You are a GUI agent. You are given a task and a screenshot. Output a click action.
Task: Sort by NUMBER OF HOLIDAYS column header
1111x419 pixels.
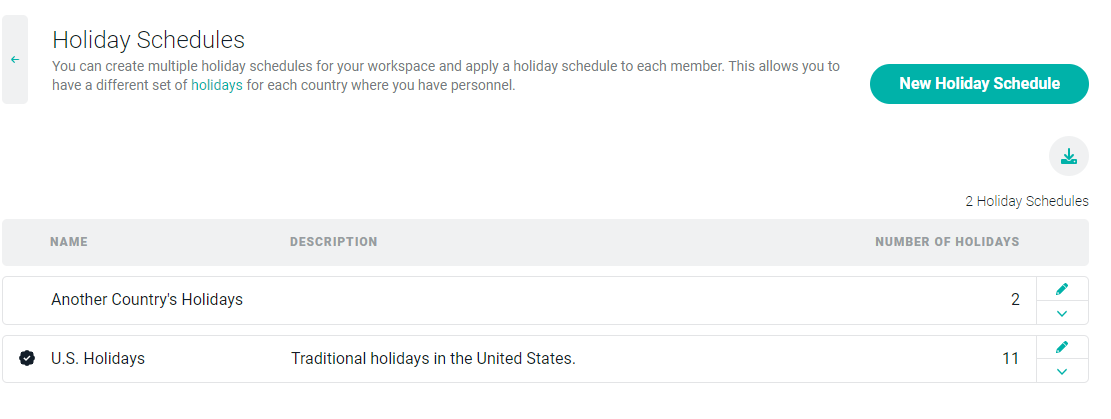pyautogui.click(x=947, y=242)
